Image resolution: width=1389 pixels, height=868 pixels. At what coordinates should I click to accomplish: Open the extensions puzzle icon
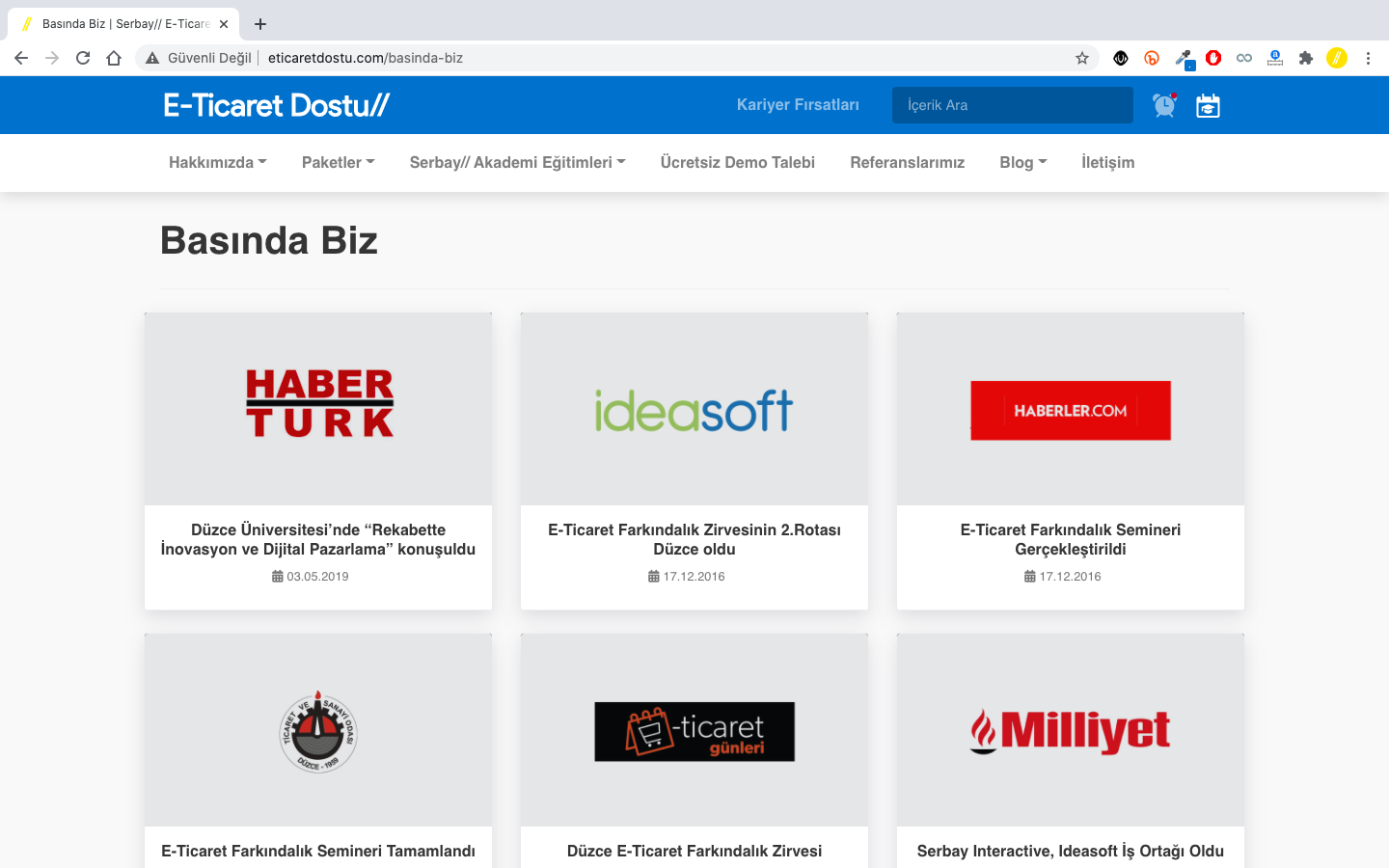(x=1306, y=58)
